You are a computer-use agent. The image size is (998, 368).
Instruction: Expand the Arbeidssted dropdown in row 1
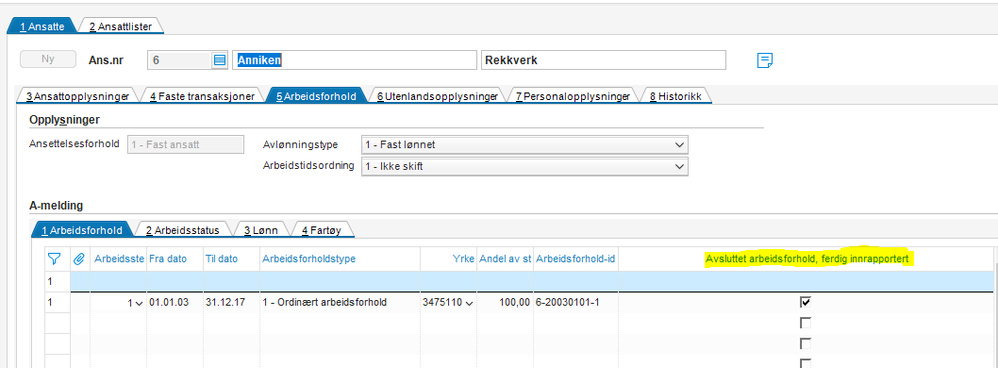tap(139, 304)
